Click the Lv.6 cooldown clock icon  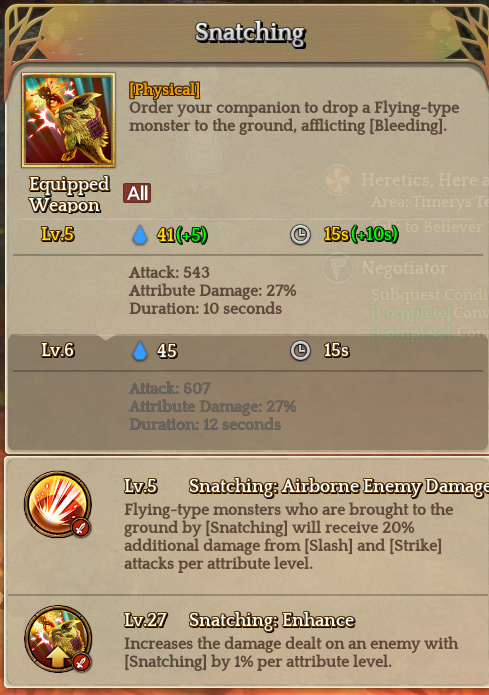tap(300, 351)
